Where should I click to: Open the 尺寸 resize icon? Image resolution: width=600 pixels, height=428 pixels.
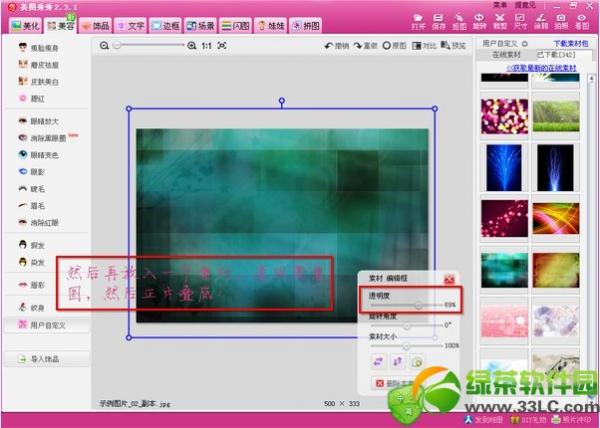pos(520,22)
